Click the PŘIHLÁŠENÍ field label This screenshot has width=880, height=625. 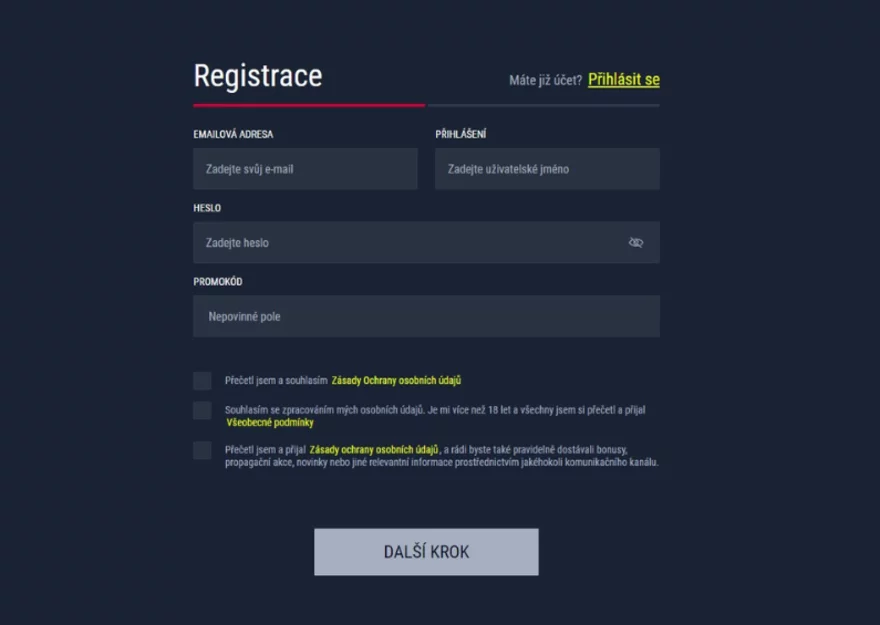coord(461,134)
